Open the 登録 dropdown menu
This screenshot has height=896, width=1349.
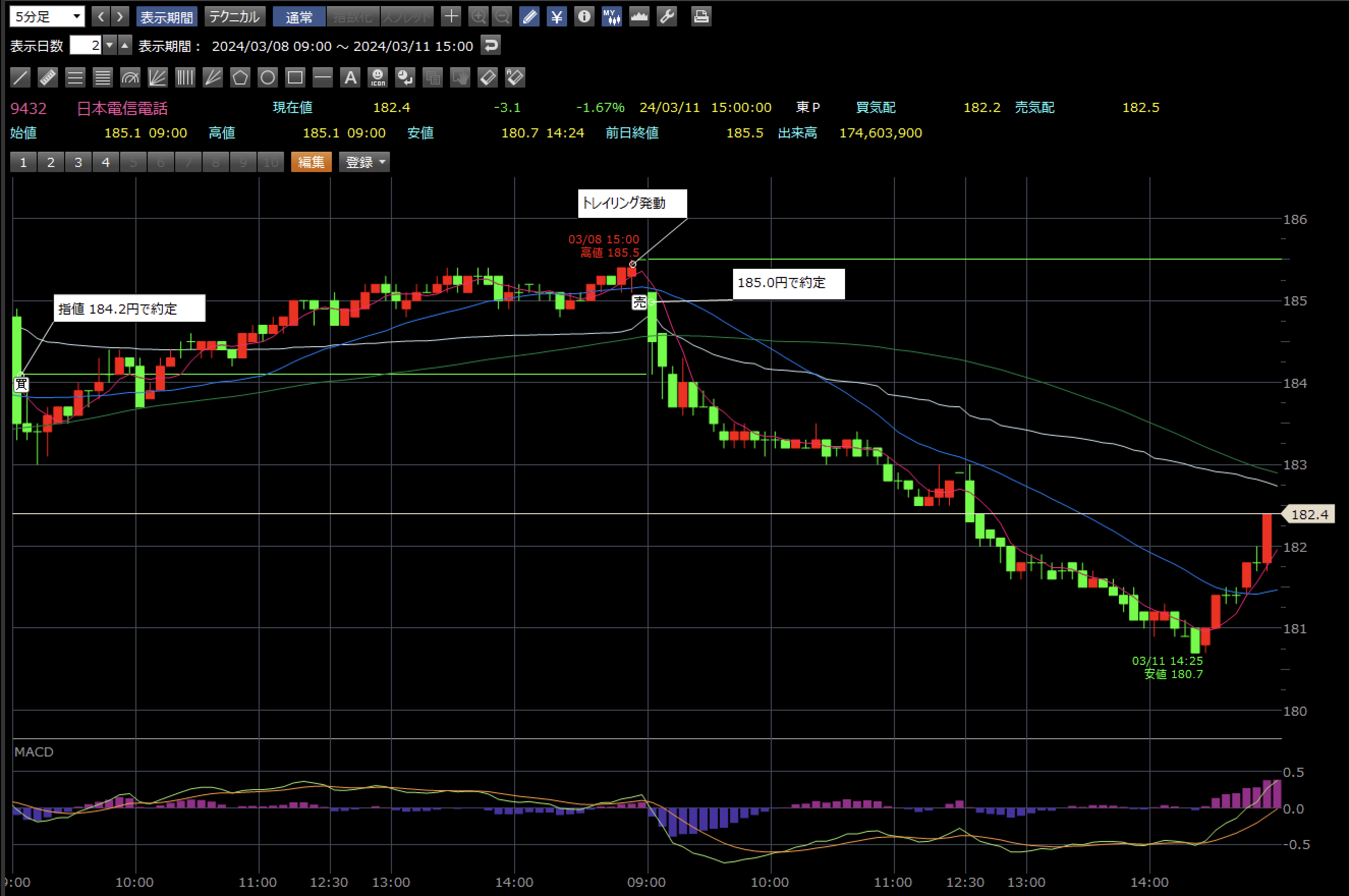pos(364,162)
